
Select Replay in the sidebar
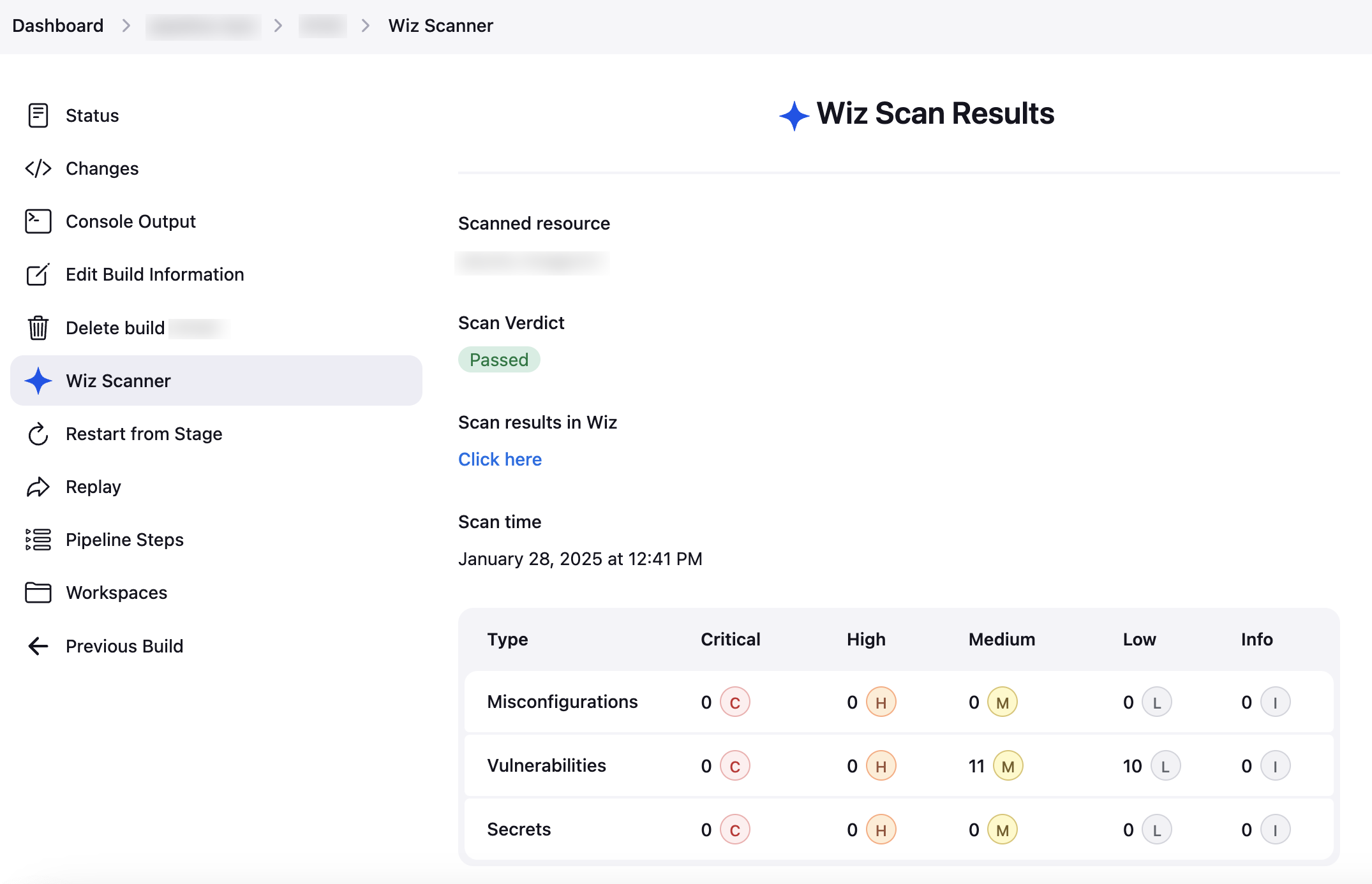pyautogui.click(x=216, y=487)
